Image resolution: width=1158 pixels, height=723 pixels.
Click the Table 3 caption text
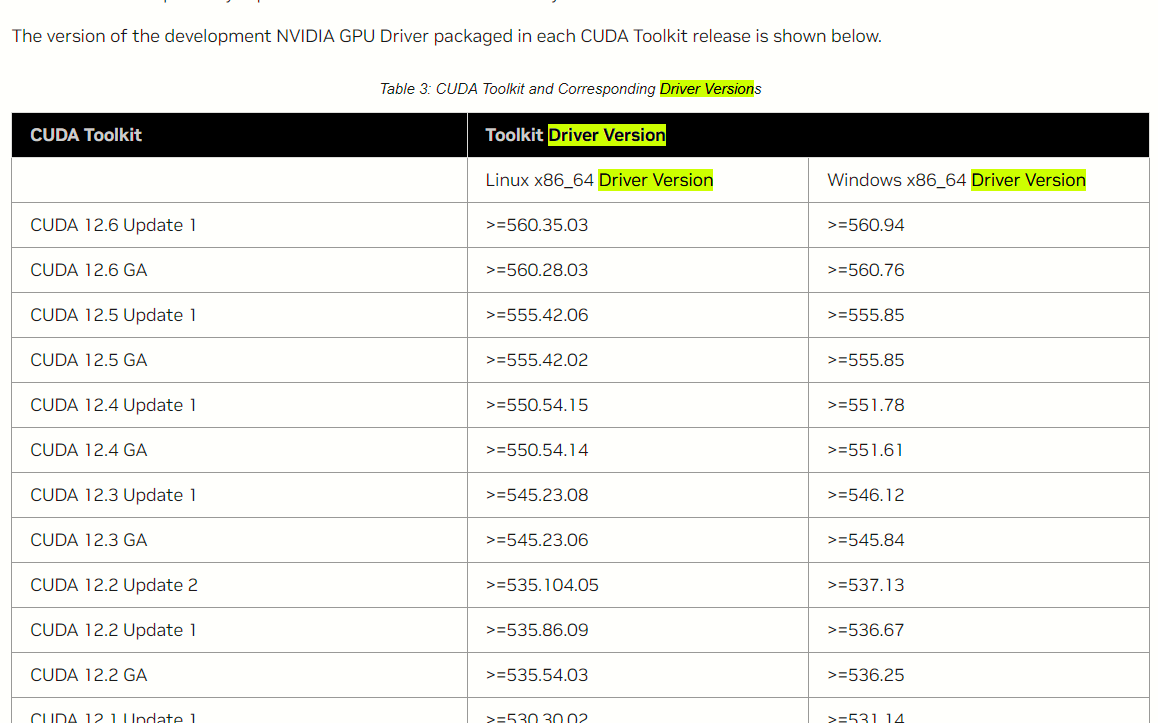570,89
